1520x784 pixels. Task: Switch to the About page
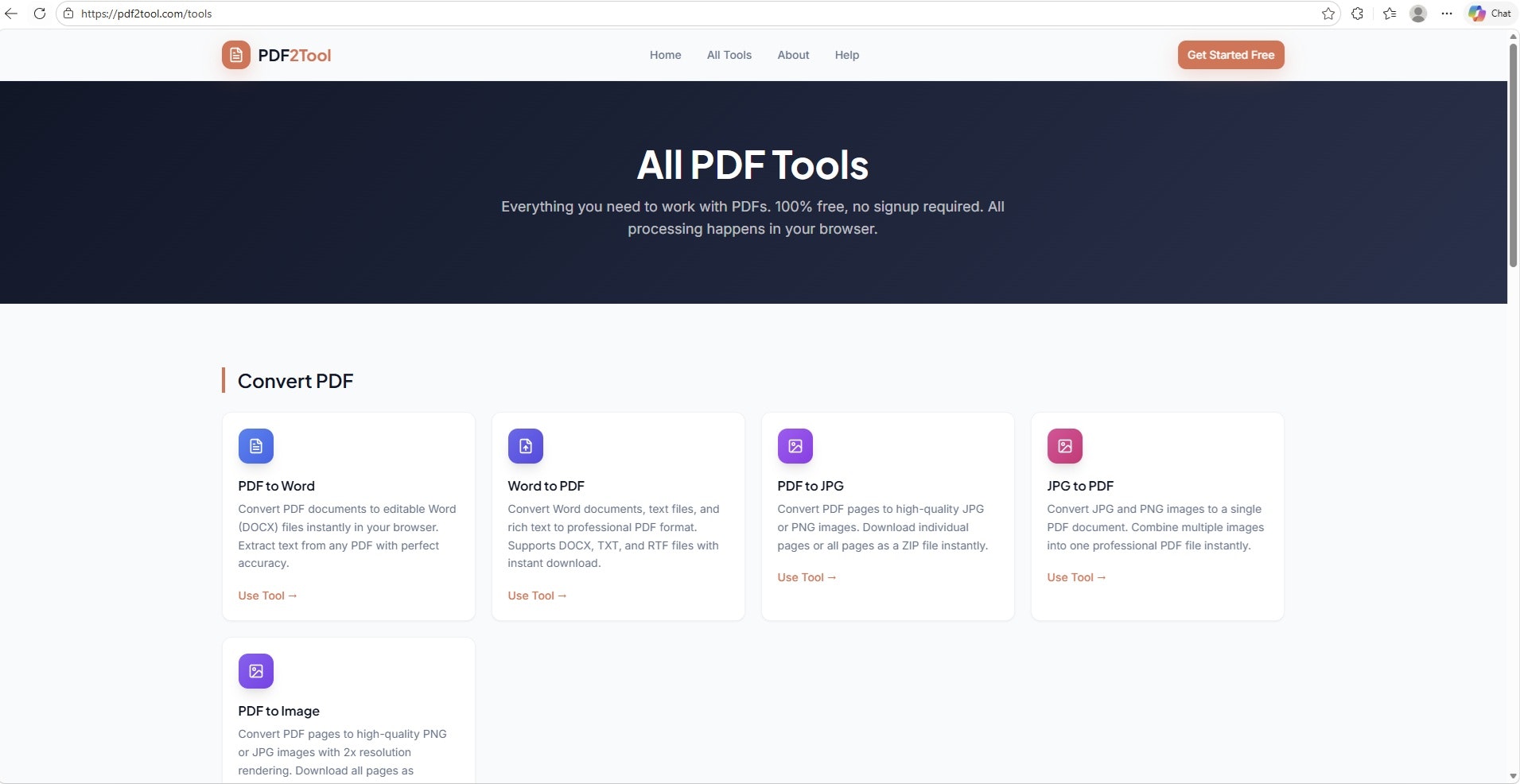[792, 55]
